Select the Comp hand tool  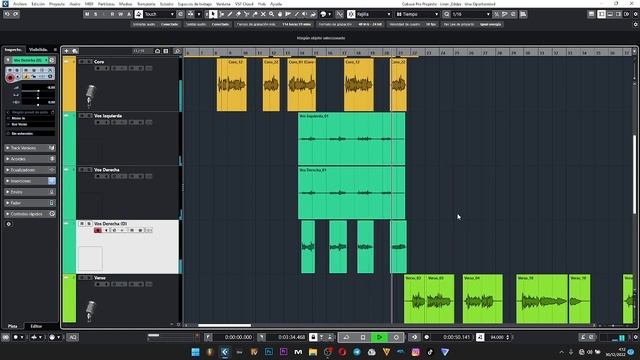(280, 14)
